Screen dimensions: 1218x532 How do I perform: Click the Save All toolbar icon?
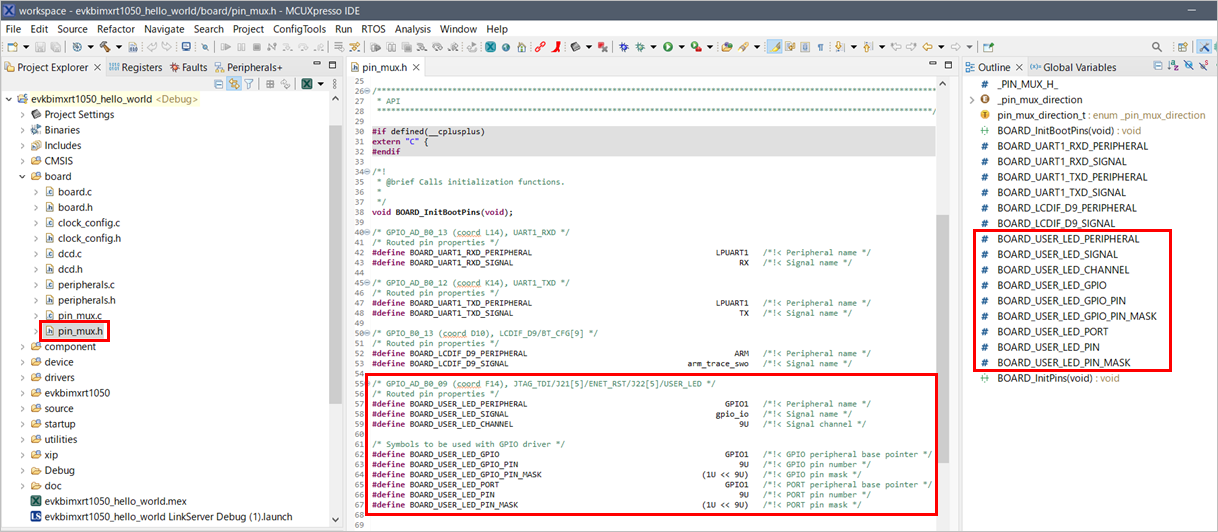point(57,46)
